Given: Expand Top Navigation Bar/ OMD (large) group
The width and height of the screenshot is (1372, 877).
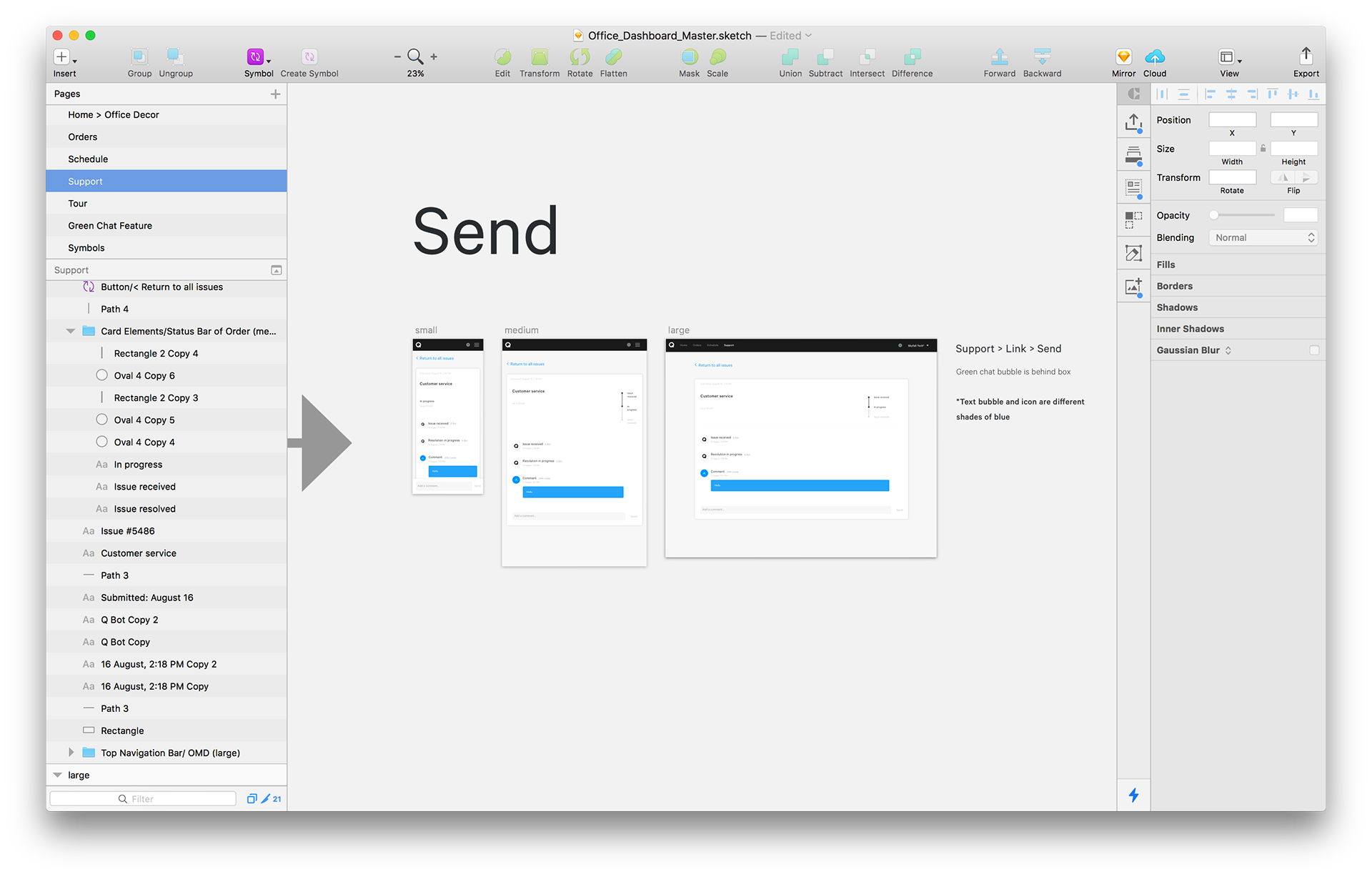Looking at the screenshot, I should 70,753.
